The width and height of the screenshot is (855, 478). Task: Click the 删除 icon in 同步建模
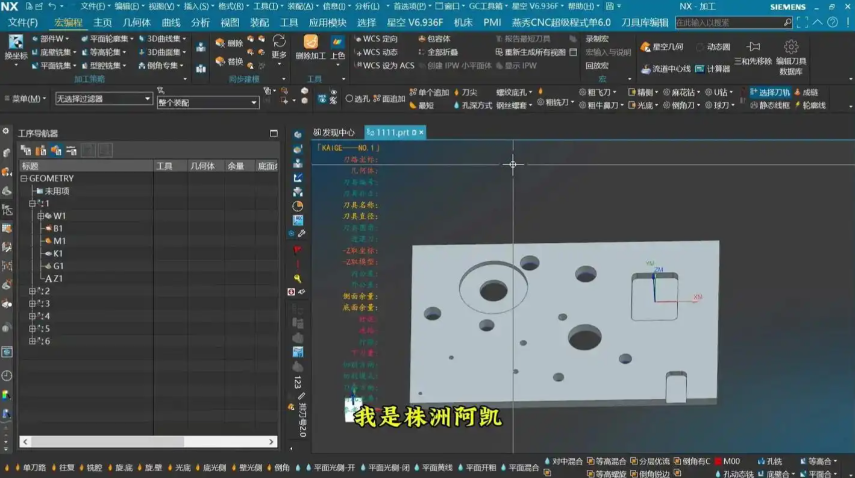tap(220, 43)
